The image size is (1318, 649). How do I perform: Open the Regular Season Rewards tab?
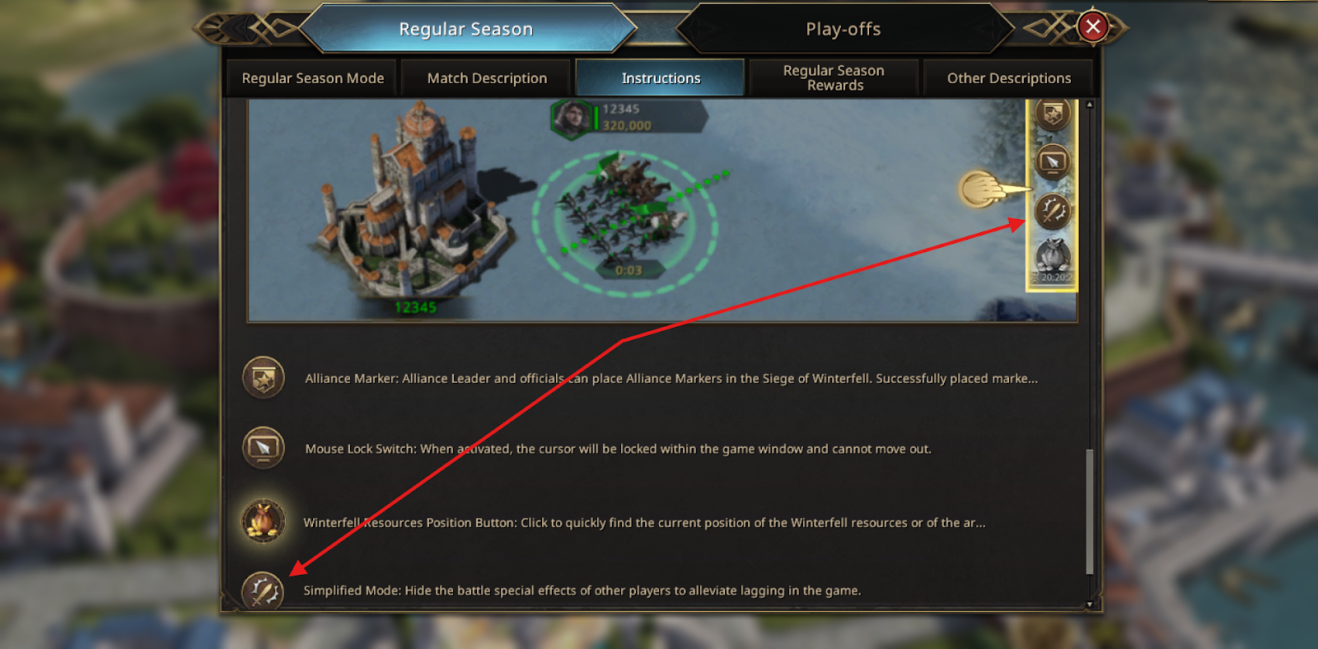tap(833, 78)
